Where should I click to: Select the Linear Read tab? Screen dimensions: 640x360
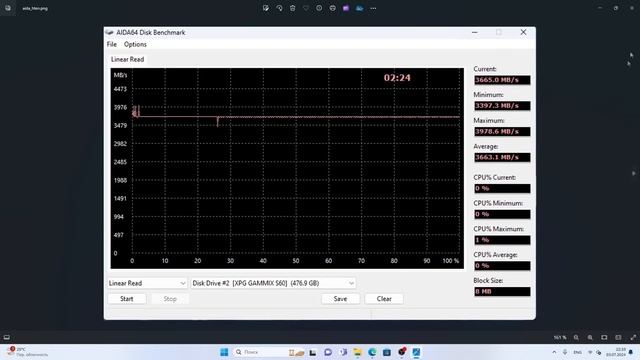(127, 59)
